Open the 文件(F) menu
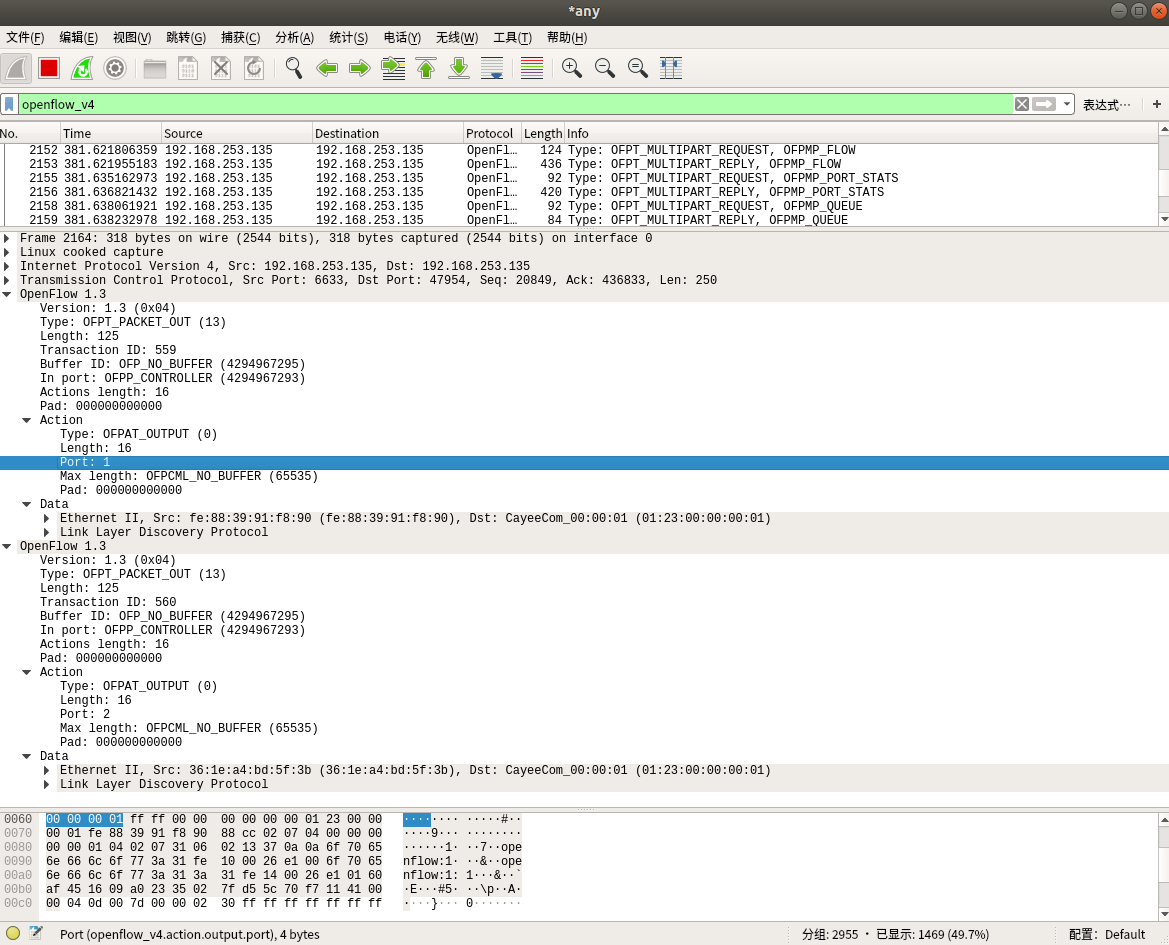The image size is (1169, 945). 25,37
